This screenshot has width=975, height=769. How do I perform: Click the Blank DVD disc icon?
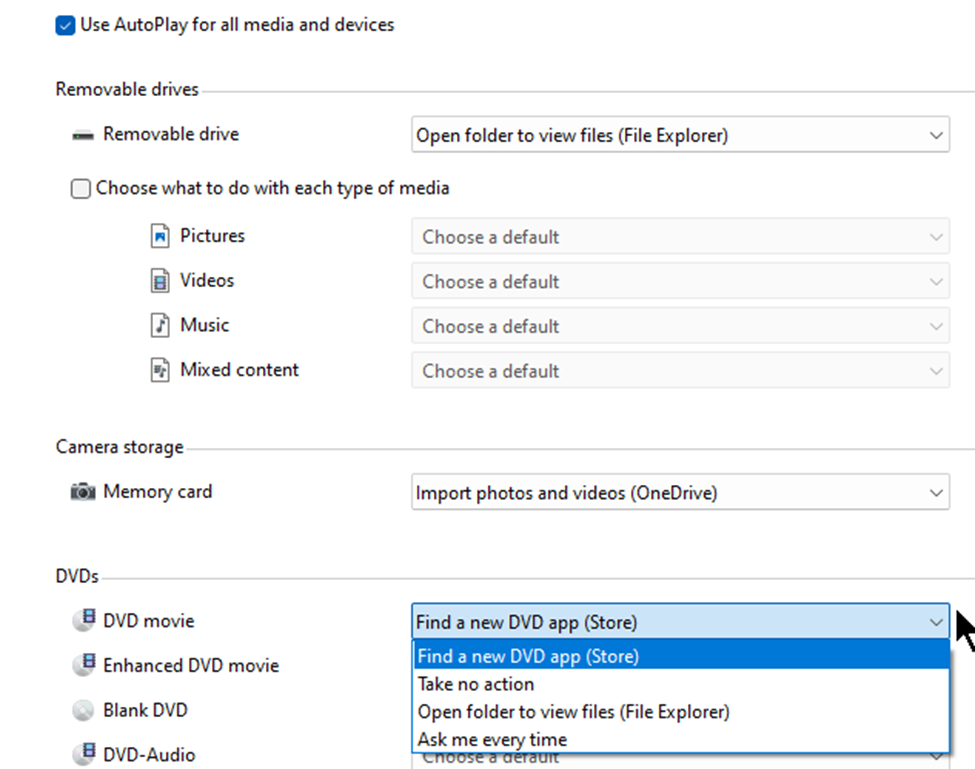83,711
